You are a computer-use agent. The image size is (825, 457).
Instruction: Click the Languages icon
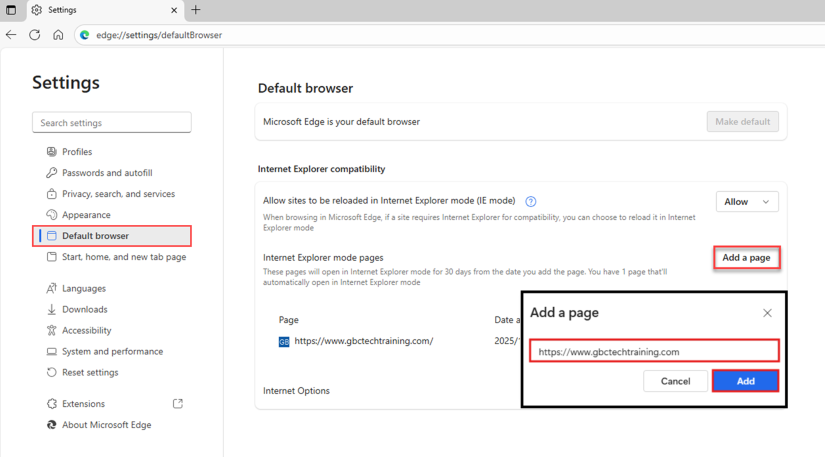tap(52, 288)
